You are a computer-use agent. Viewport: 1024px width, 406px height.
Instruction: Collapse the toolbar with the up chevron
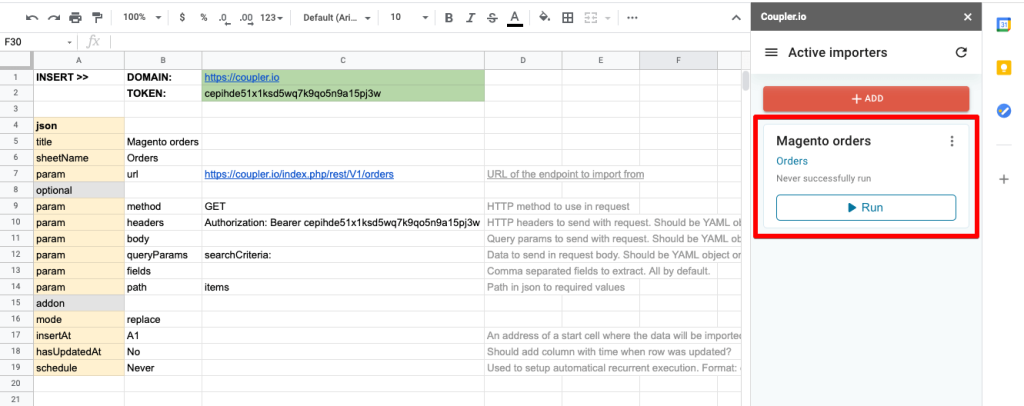(x=735, y=18)
